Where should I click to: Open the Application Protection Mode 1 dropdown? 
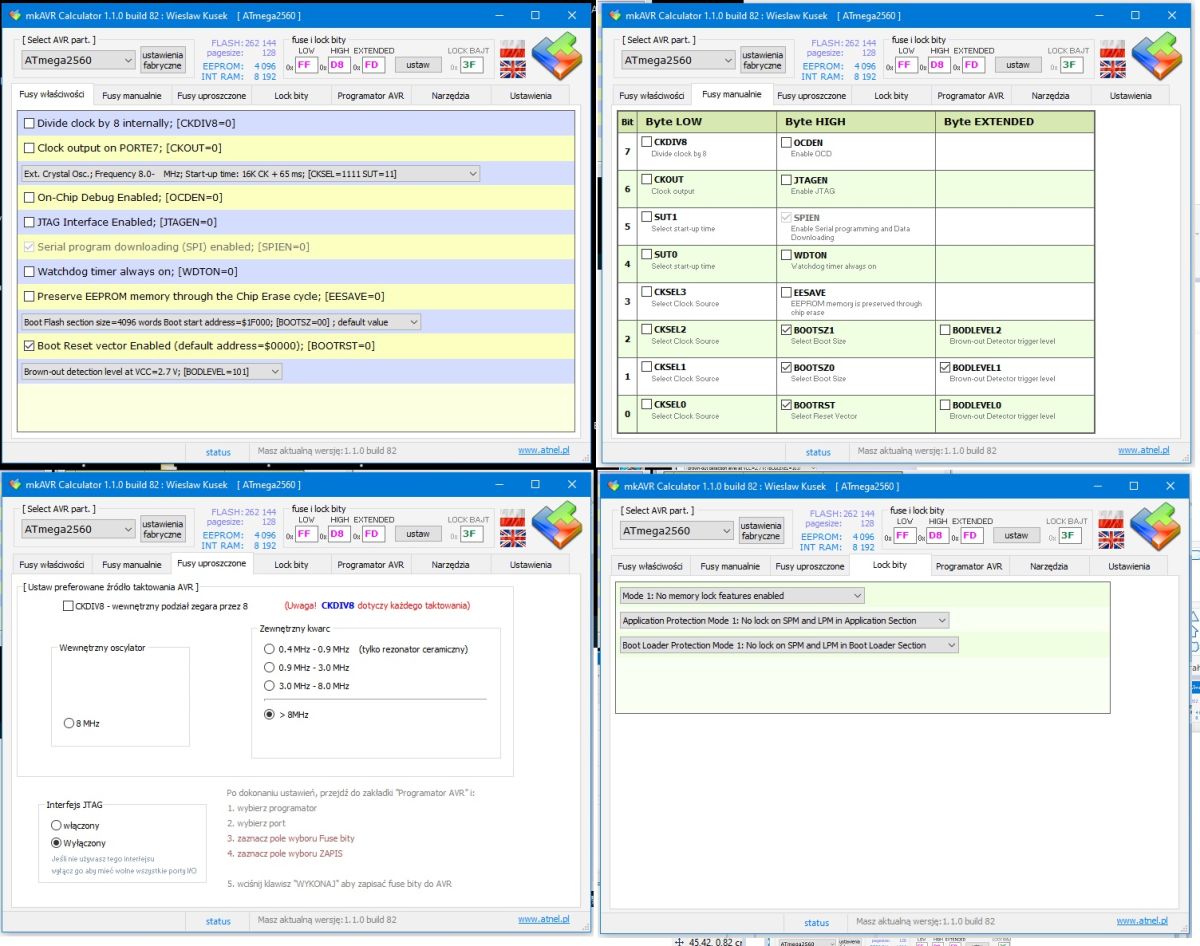[x=784, y=621]
